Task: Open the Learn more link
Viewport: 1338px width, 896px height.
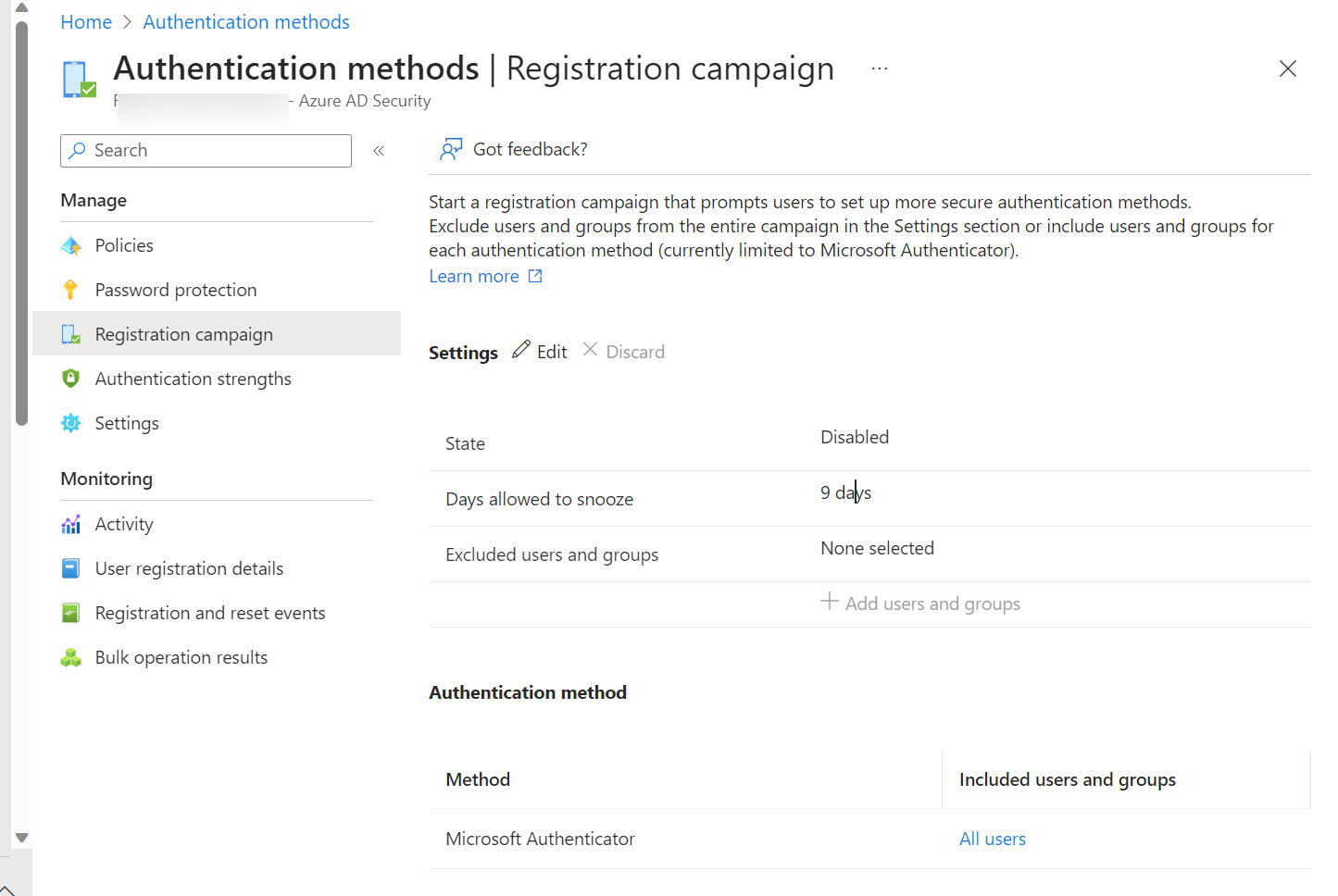Action: (474, 277)
